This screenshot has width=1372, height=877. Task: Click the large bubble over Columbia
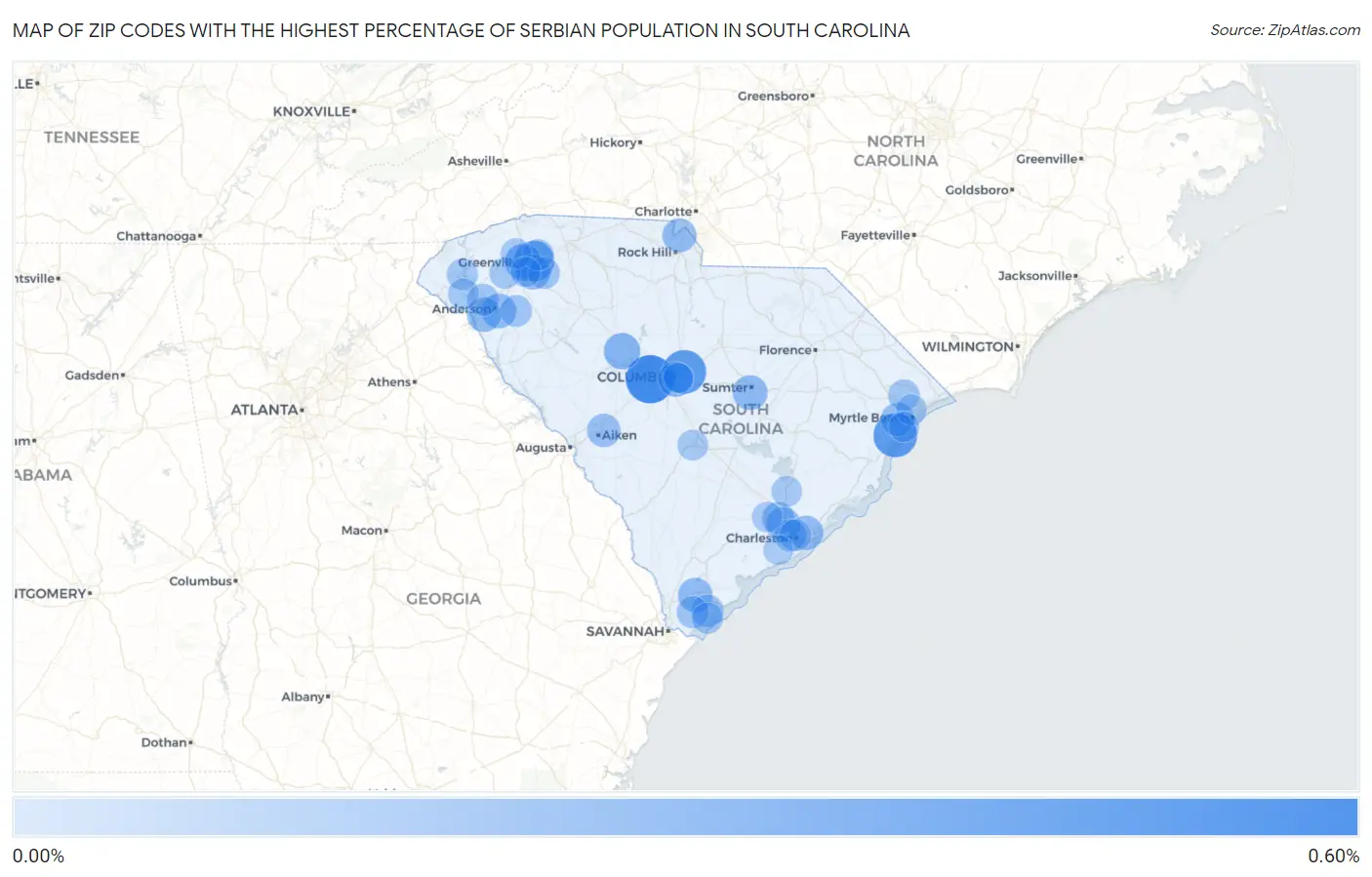pos(650,379)
